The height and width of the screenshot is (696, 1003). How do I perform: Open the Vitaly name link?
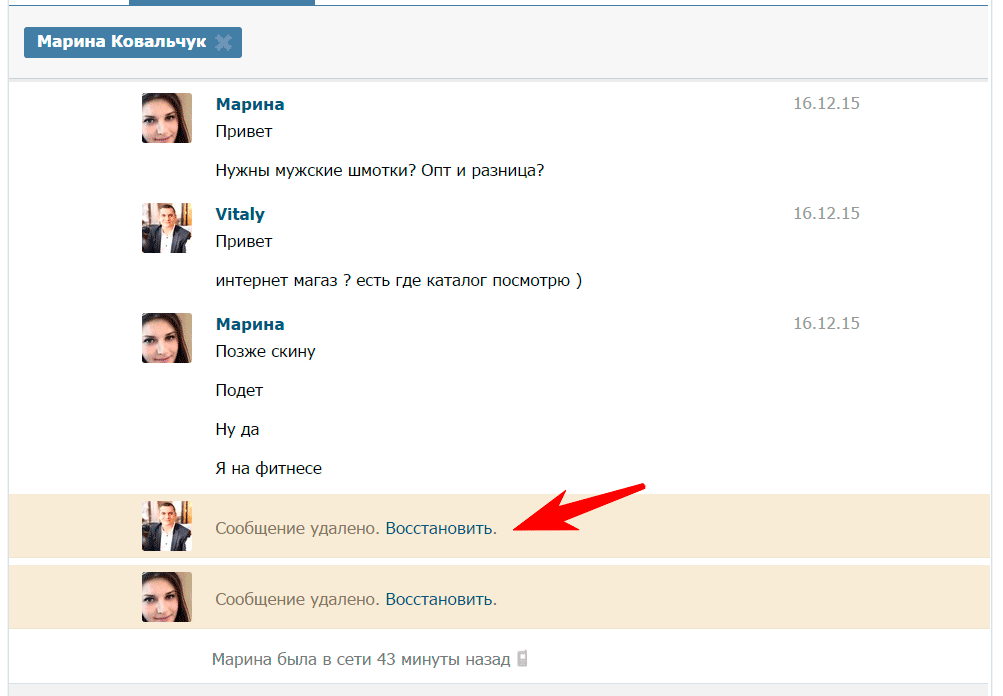pyautogui.click(x=240, y=214)
